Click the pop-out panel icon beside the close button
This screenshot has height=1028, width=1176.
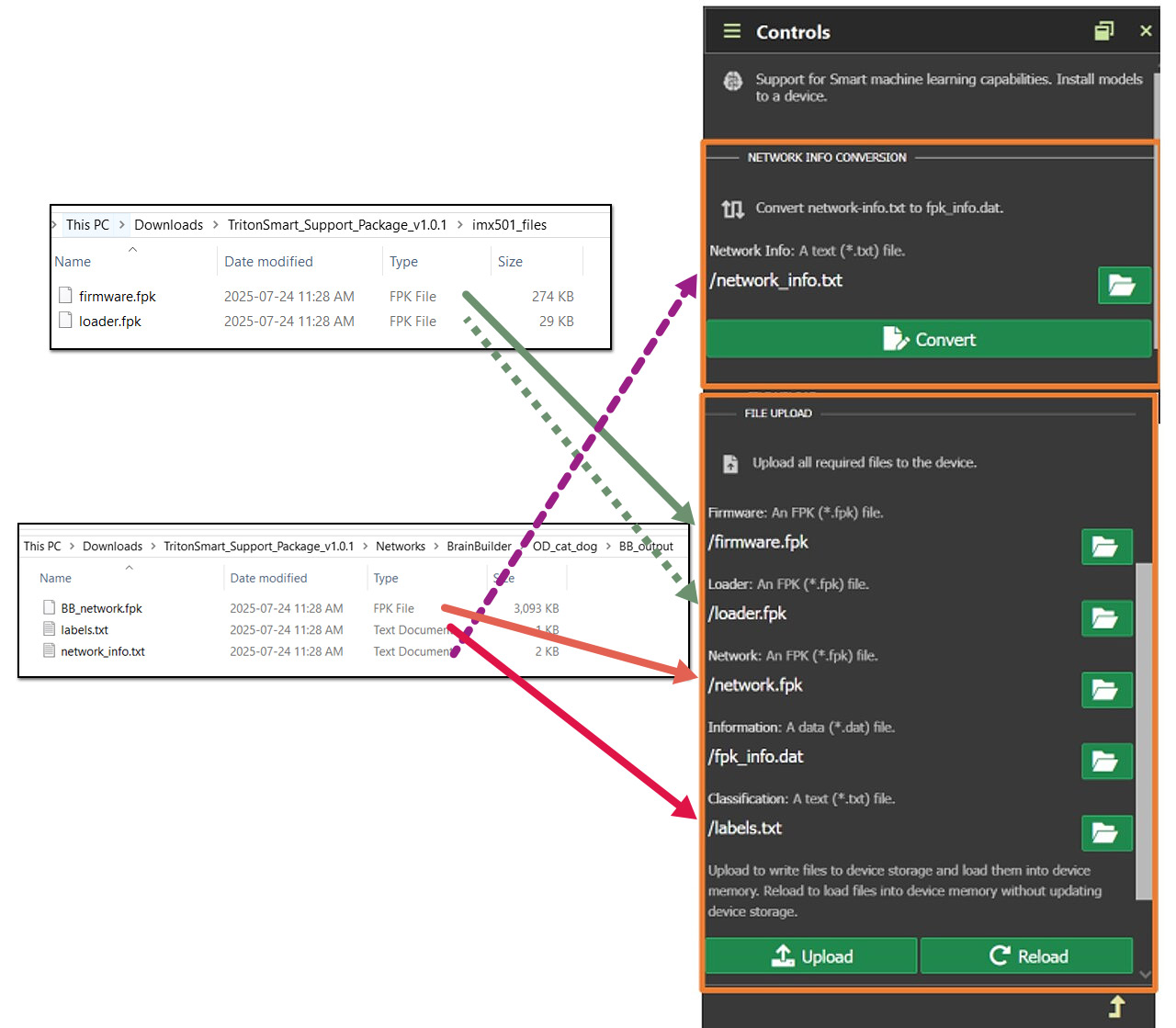pyautogui.click(x=1103, y=30)
